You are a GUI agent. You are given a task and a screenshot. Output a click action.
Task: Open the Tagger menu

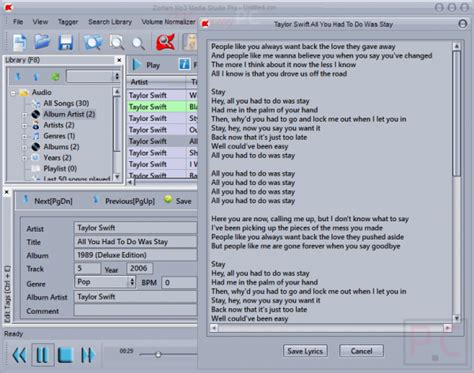(68, 22)
